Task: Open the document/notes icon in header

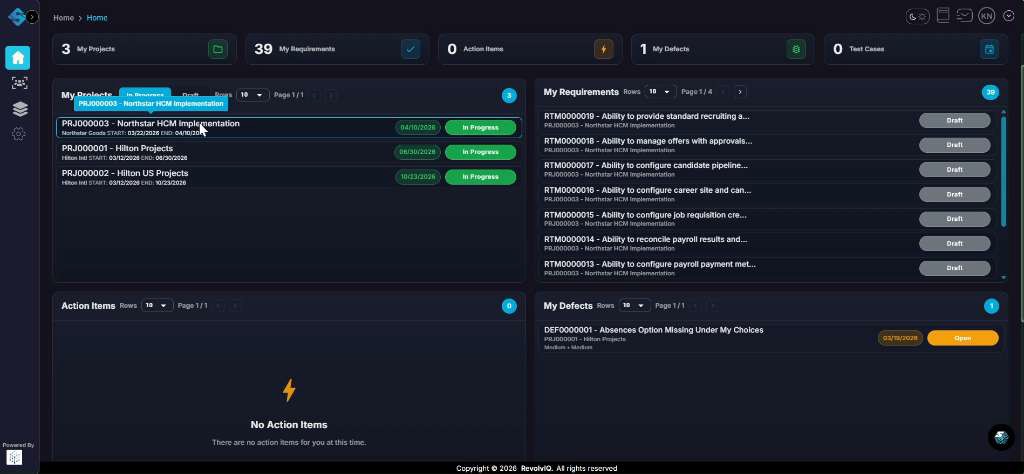Action: [x=942, y=16]
